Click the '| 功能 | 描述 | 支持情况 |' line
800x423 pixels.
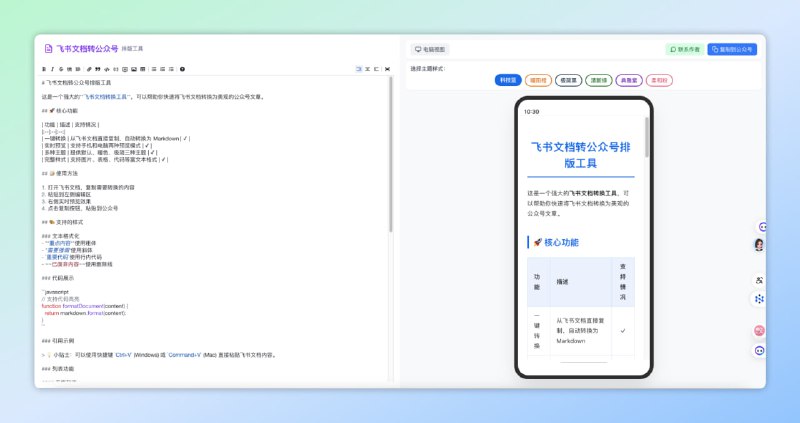coord(70,125)
